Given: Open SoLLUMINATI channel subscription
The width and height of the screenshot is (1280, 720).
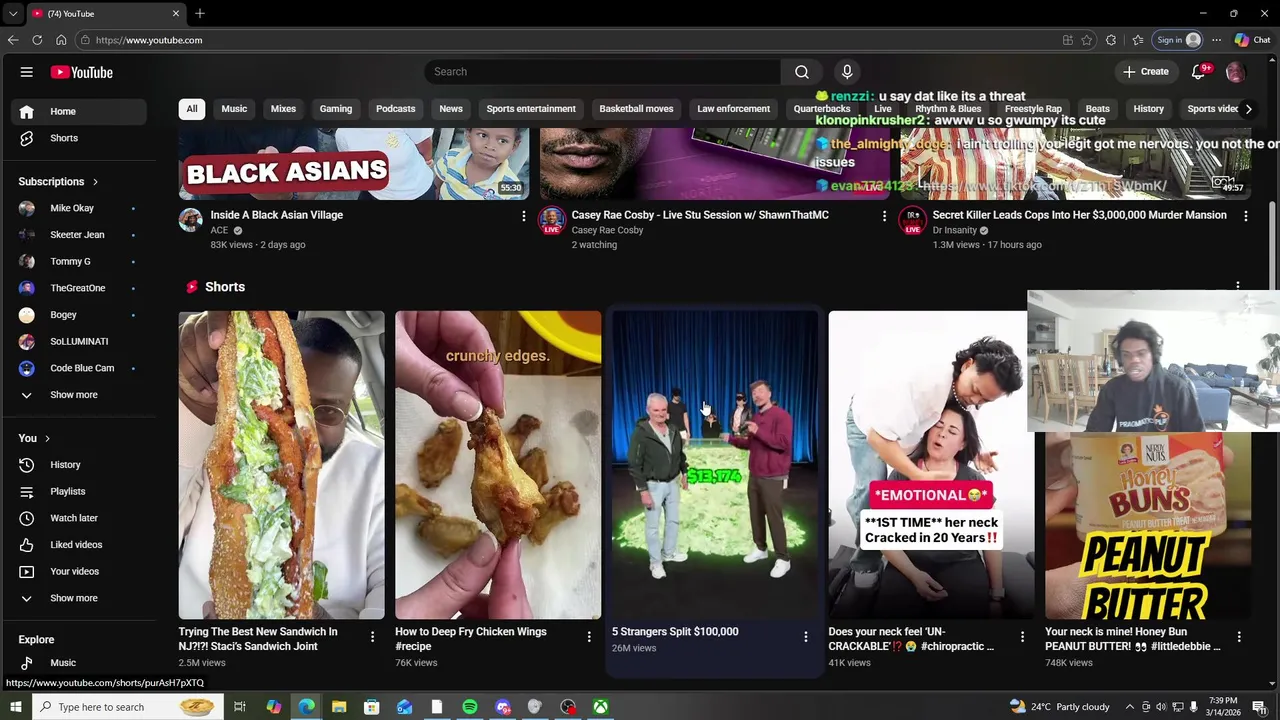Looking at the screenshot, I should (77, 341).
